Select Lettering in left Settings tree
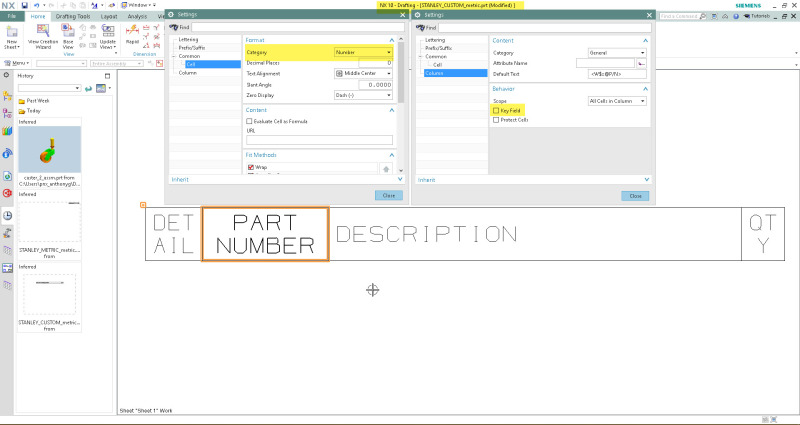 pyautogui.click(x=188, y=39)
